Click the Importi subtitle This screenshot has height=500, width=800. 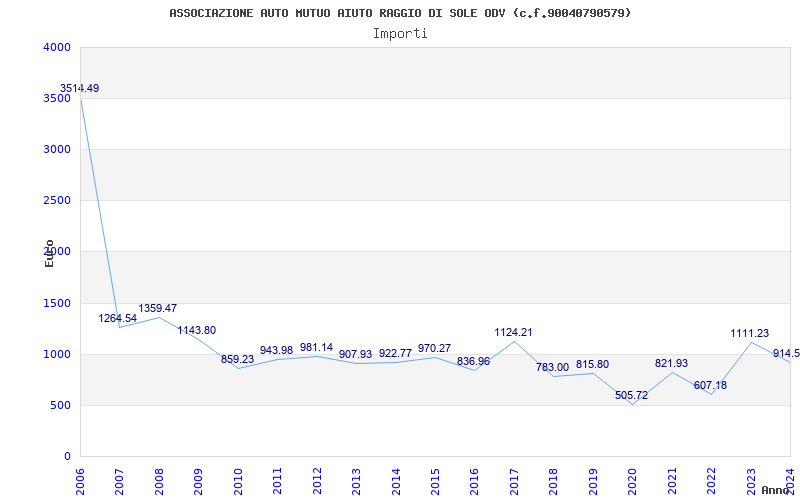(x=400, y=33)
